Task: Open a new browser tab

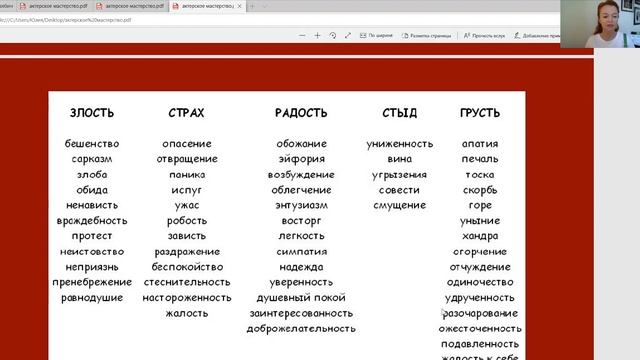Action: (252, 6)
